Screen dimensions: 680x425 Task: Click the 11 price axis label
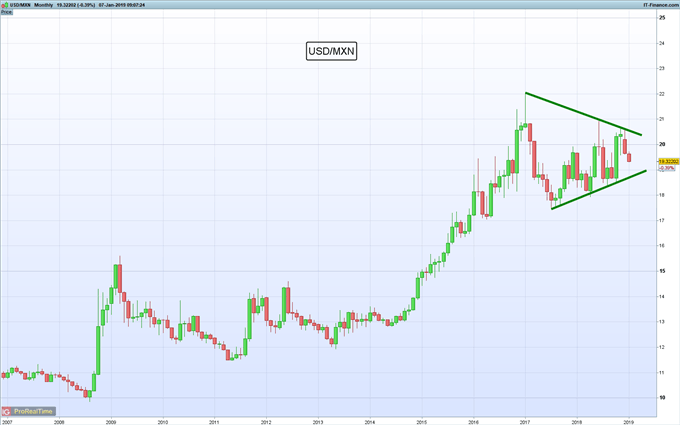coord(662,373)
